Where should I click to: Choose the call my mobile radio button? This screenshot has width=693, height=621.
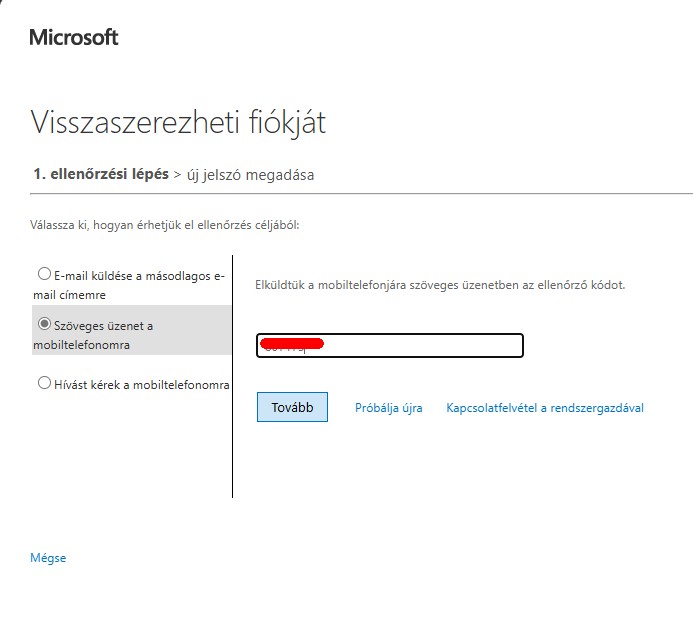click(x=44, y=383)
